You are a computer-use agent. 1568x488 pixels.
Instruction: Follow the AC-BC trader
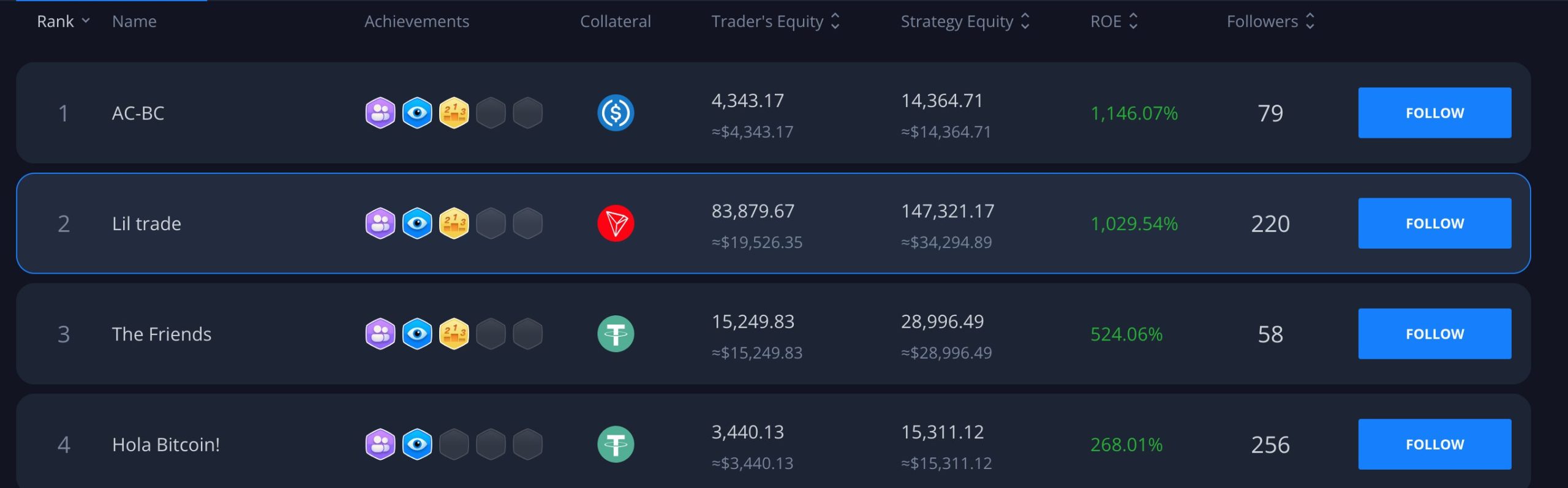tap(1434, 113)
